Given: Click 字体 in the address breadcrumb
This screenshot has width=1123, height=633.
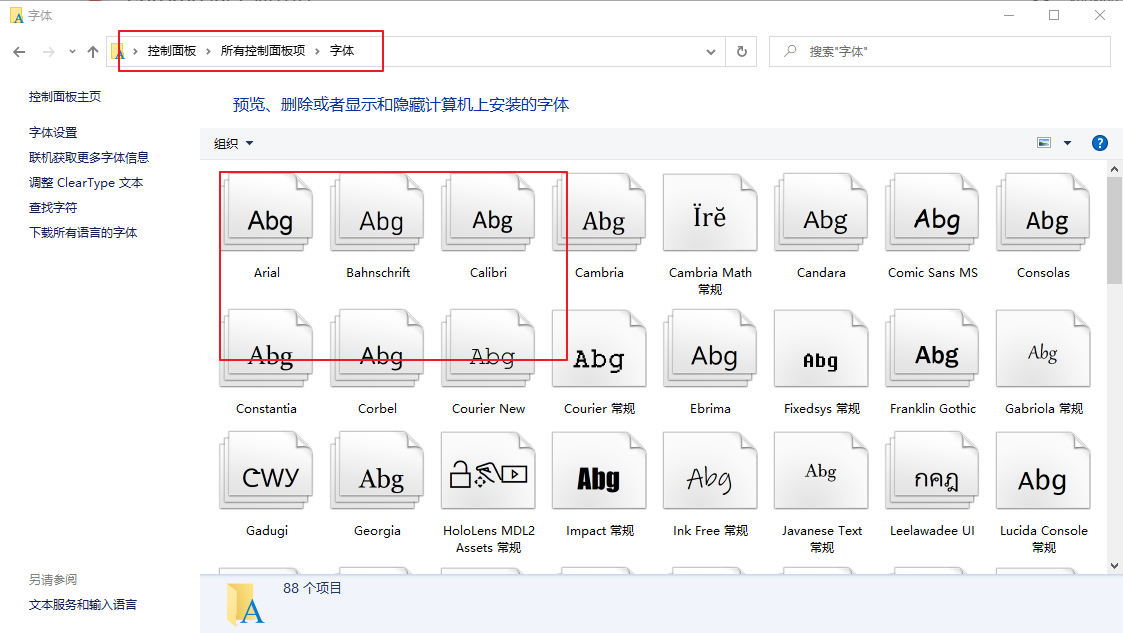Looking at the screenshot, I should pyautogui.click(x=342, y=51).
